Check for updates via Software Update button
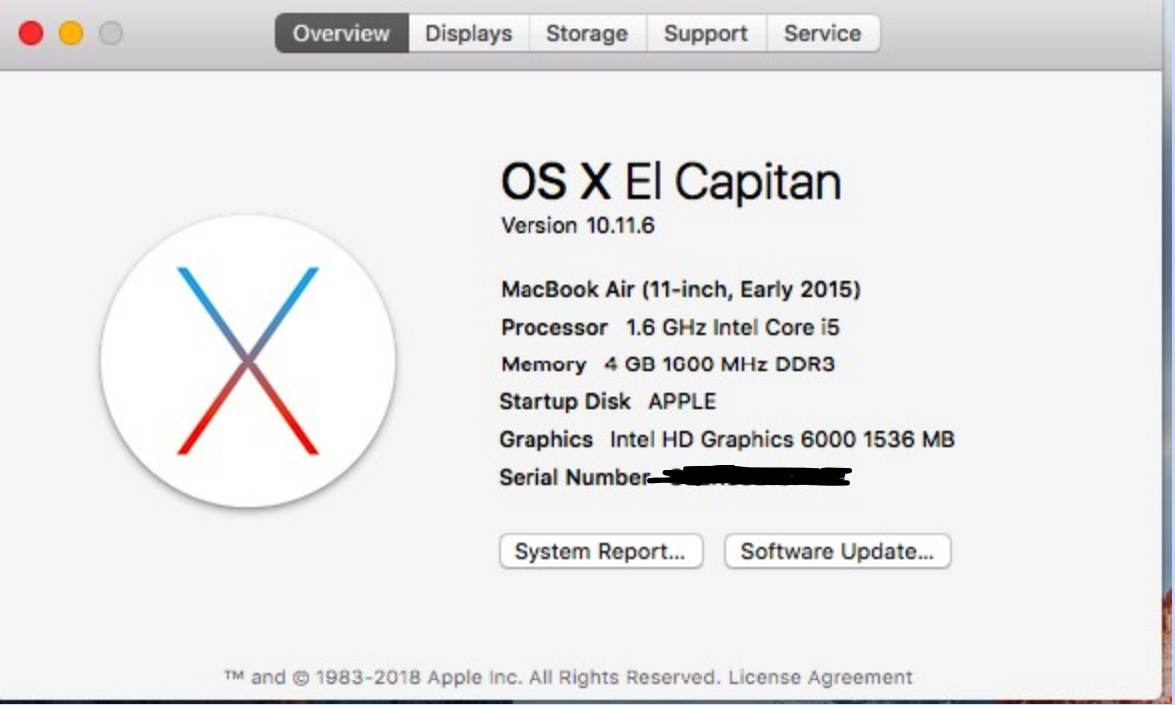The height and width of the screenshot is (705, 1175). pos(837,551)
